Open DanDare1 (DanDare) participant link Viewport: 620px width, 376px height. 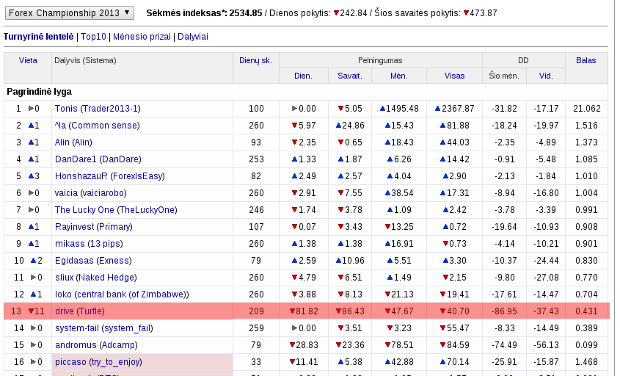click(98, 159)
